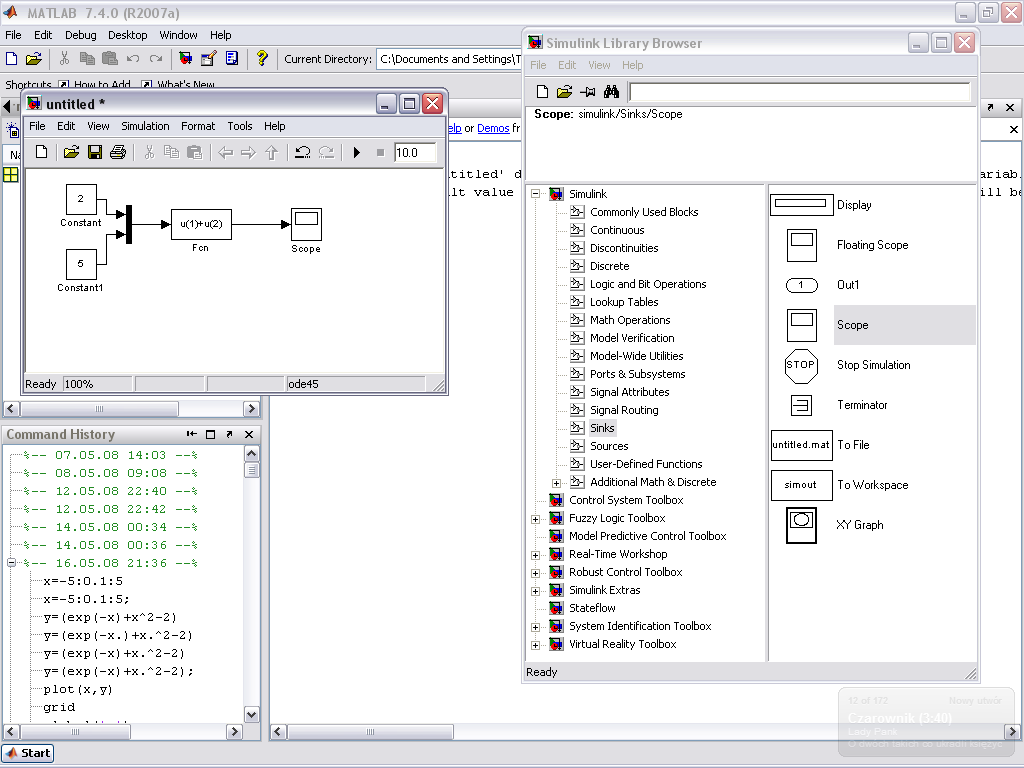Print the untitled model
The image size is (1024, 768).
tap(118, 152)
